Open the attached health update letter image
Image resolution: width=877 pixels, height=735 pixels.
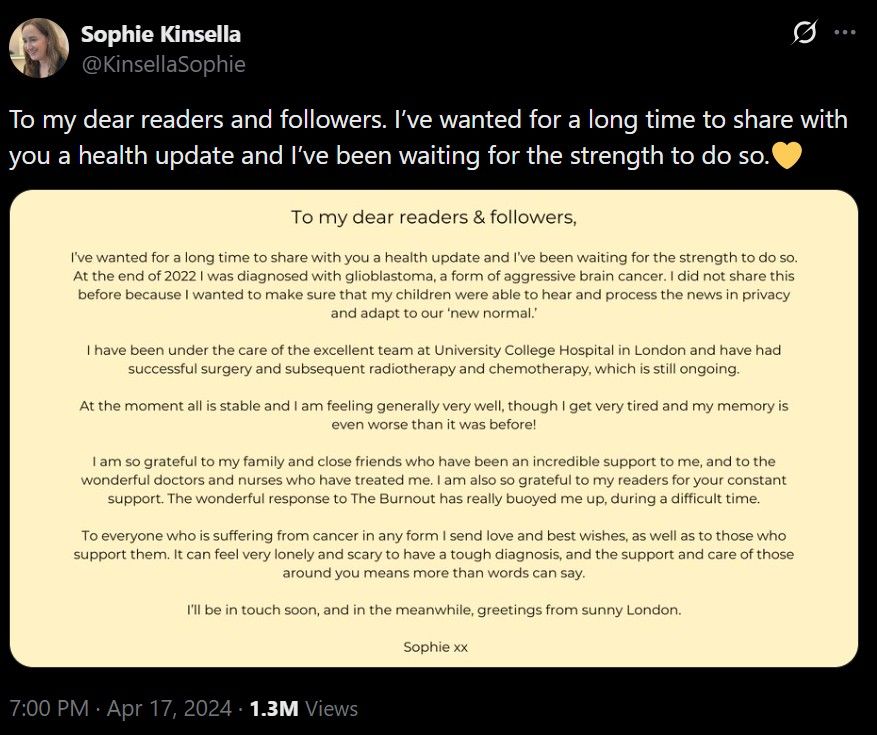438,430
